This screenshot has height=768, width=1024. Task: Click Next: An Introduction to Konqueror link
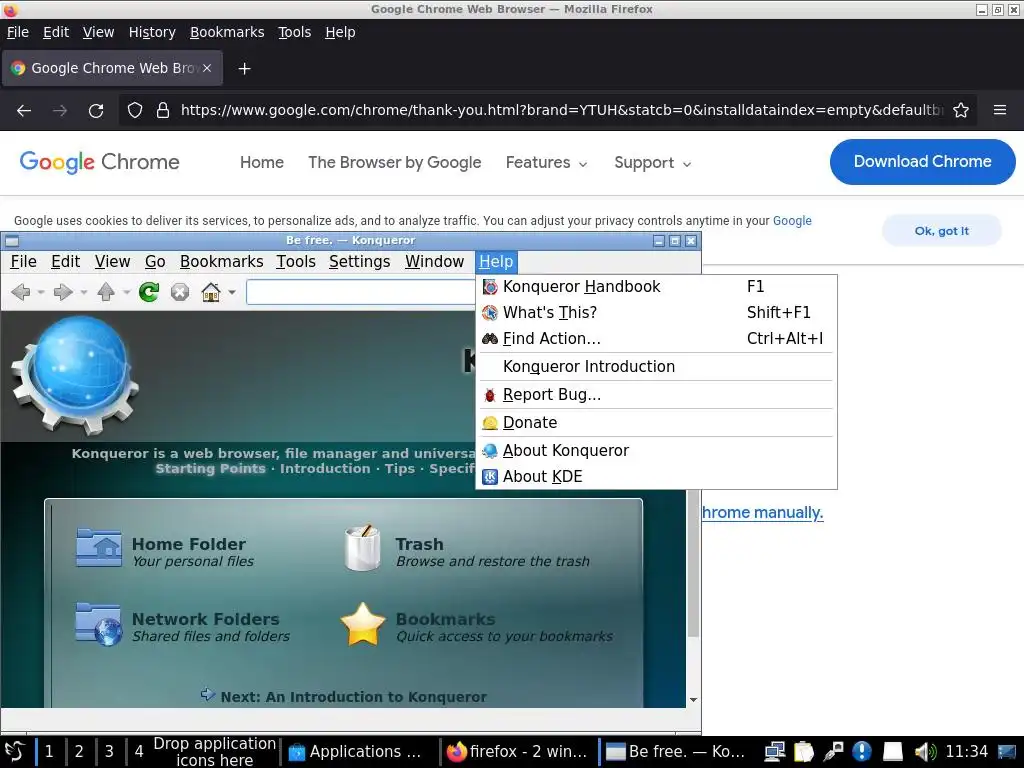coord(353,697)
